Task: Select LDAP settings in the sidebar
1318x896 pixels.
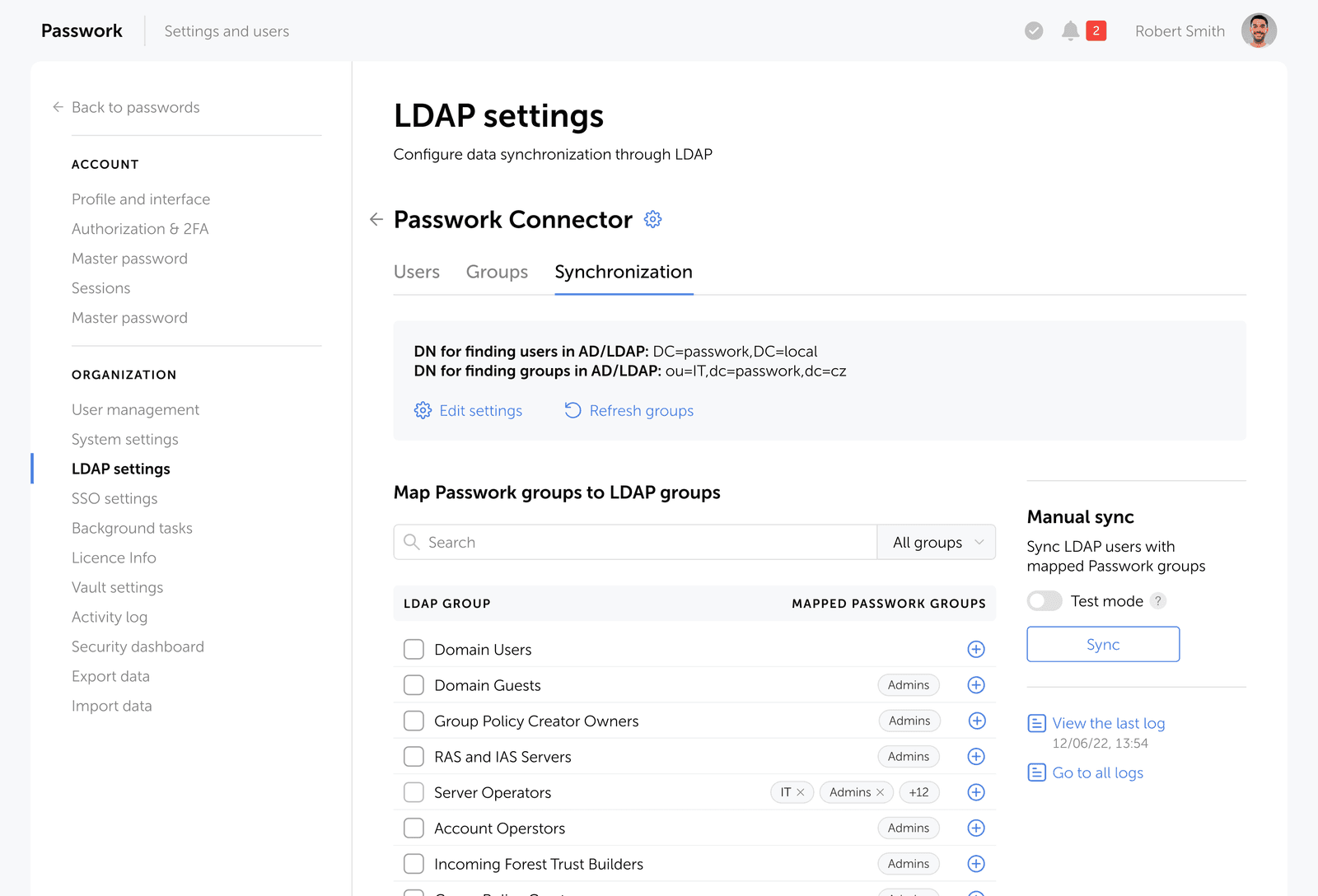Action: 121,469
